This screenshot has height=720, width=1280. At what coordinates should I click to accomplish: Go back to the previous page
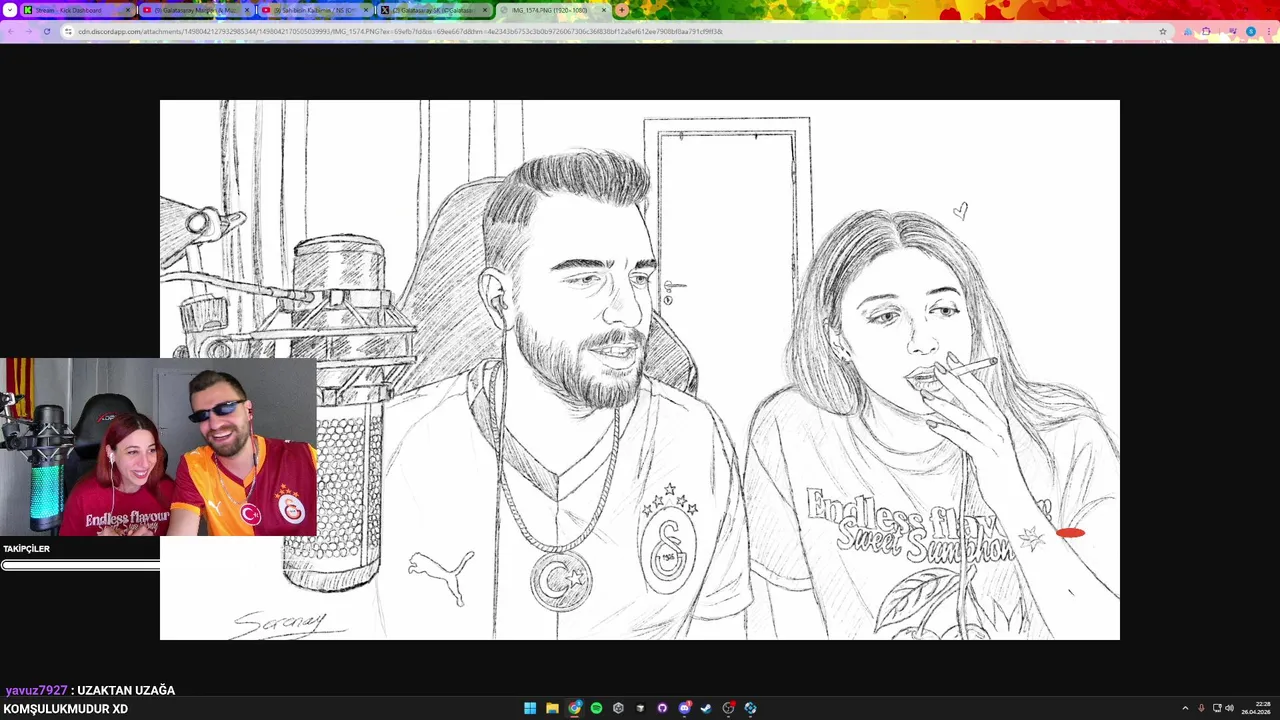click(10, 31)
